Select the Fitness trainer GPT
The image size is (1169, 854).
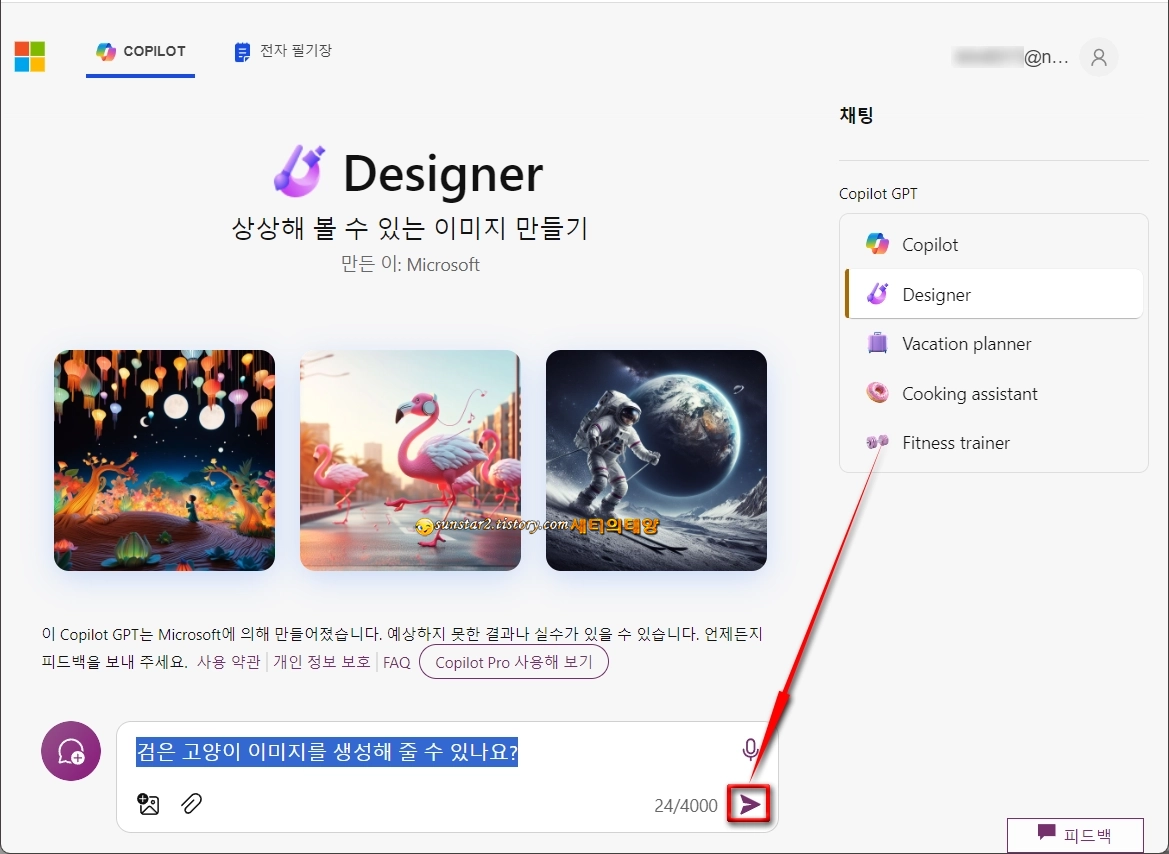(956, 442)
